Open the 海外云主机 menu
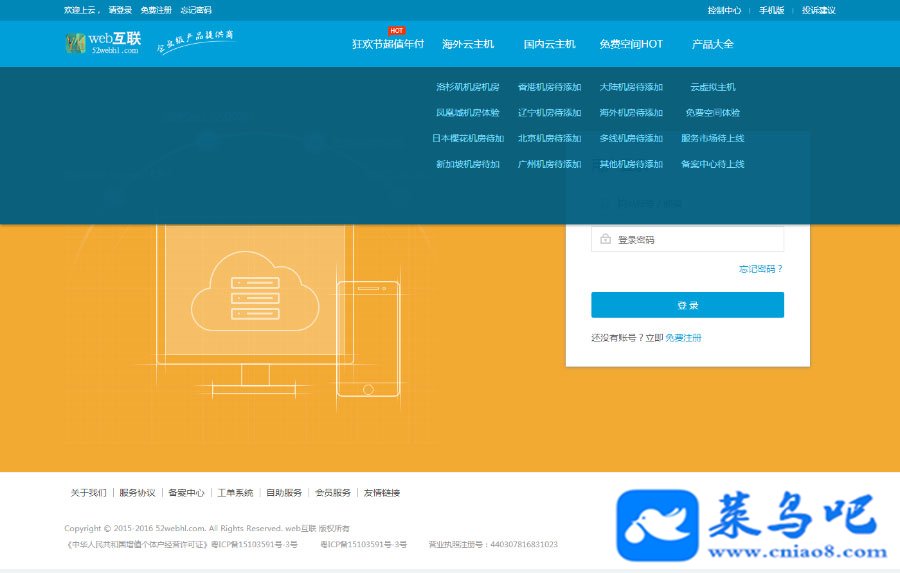Screen dimensions: 900x573 468,44
